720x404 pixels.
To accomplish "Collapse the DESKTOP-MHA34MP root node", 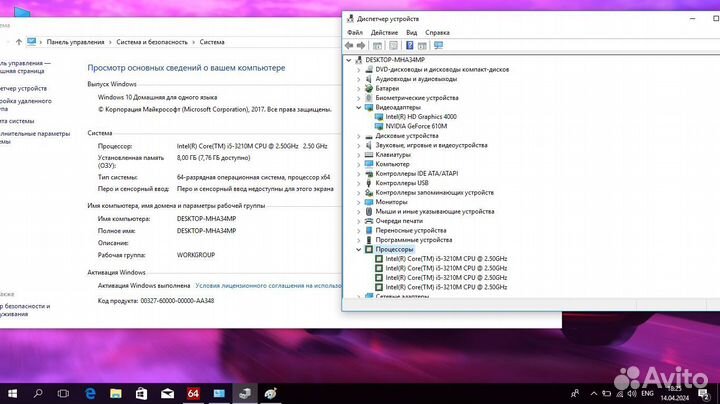I will pyautogui.click(x=349, y=60).
